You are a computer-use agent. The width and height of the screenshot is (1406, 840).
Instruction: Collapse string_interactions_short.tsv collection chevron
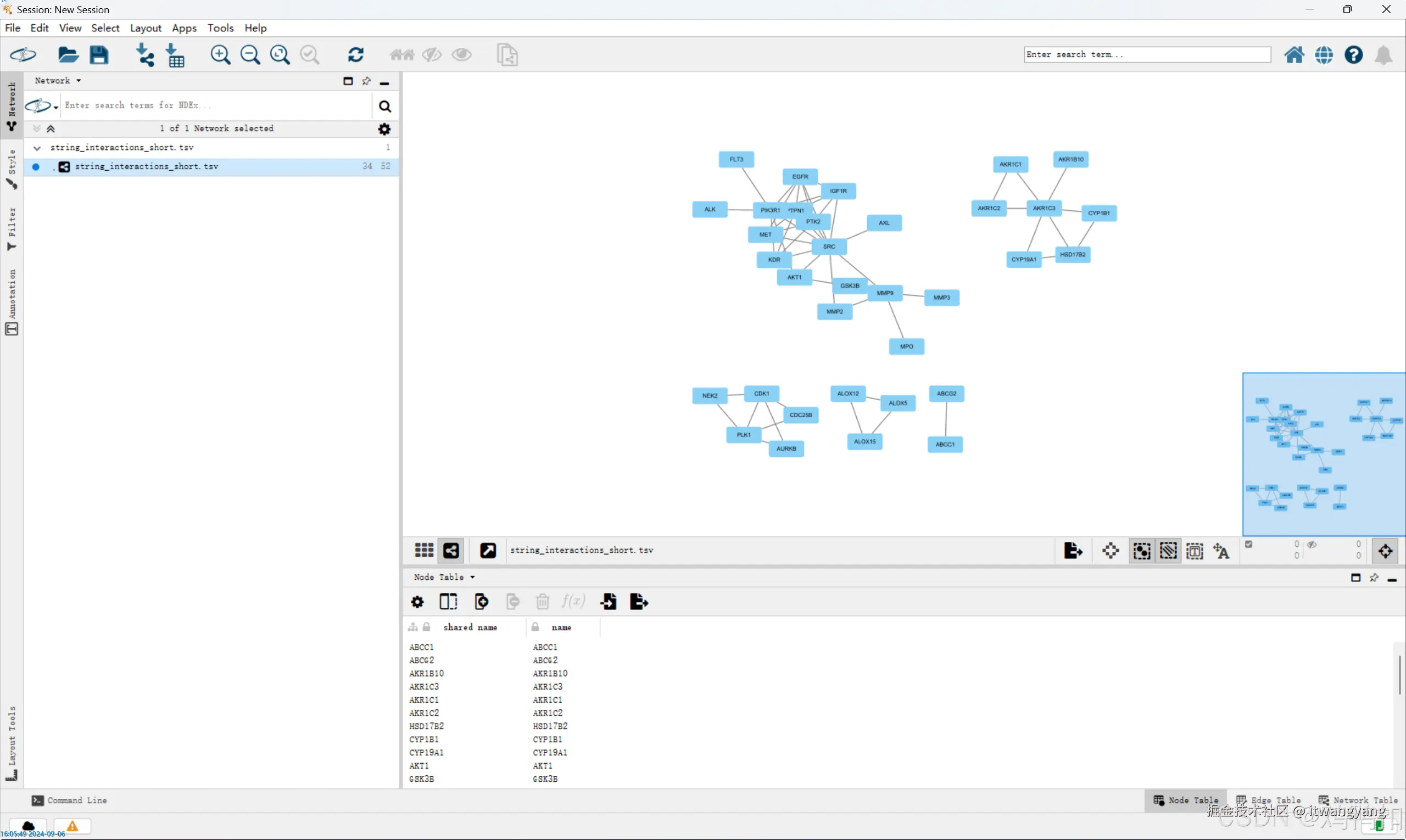click(37, 148)
